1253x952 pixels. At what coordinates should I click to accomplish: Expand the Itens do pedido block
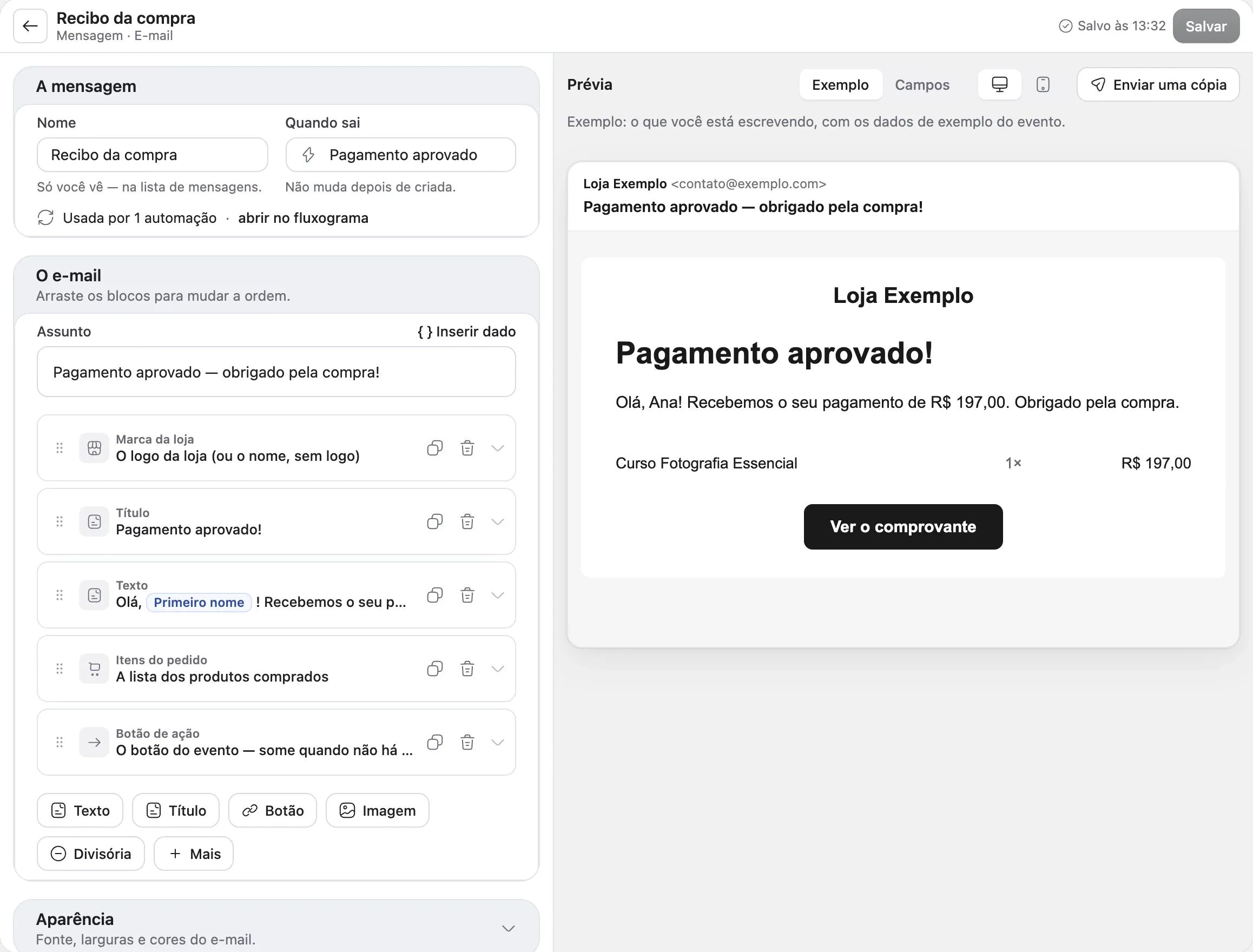pos(498,669)
